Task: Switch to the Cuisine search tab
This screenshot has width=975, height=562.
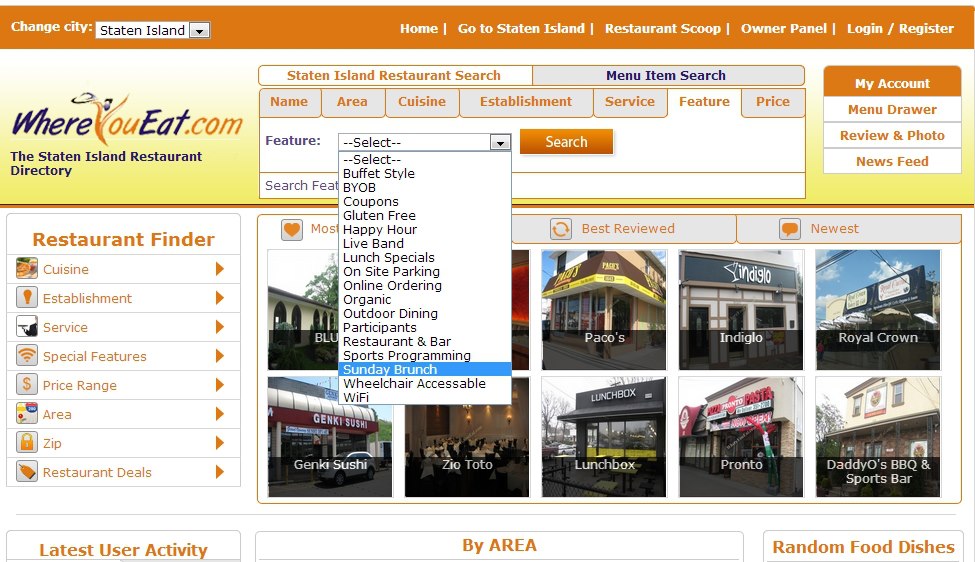Action: (x=422, y=102)
